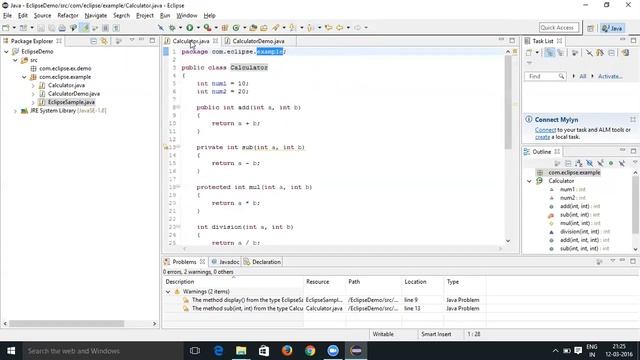The width and height of the screenshot is (640, 360).
Task: Click the Quick Access search field
Action: point(559,28)
